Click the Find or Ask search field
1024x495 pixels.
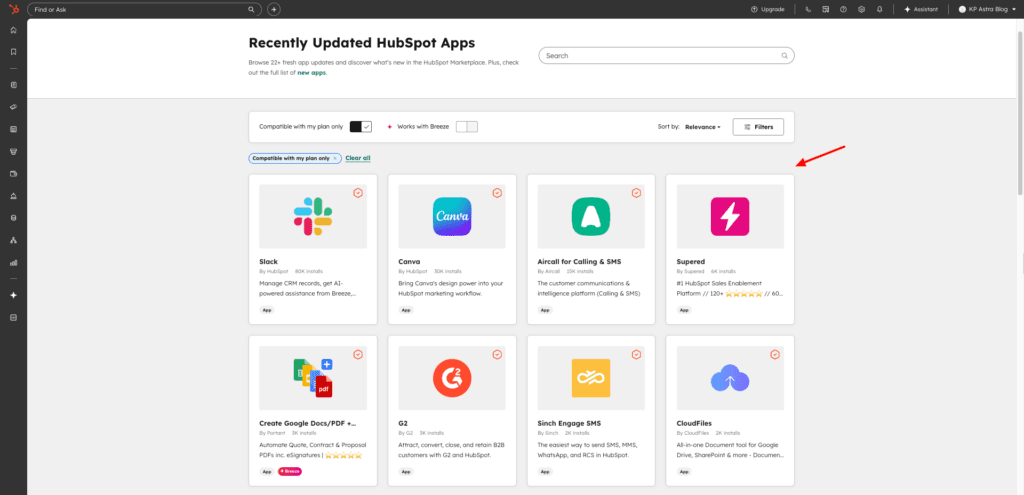pos(144,10)
